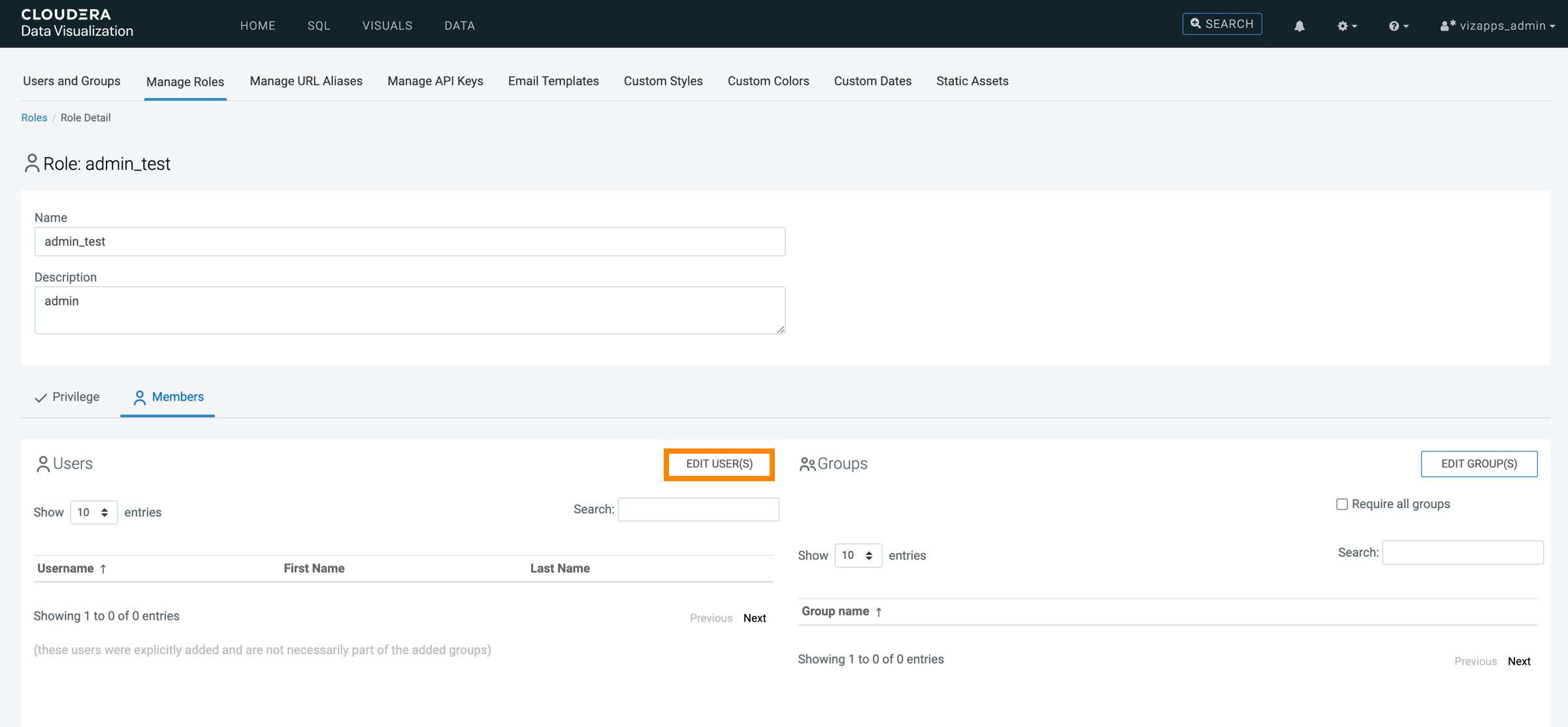Click the magnifier SEARCH button
The height and width of the screenshot is (727, 1568).
coord(1222,24)
